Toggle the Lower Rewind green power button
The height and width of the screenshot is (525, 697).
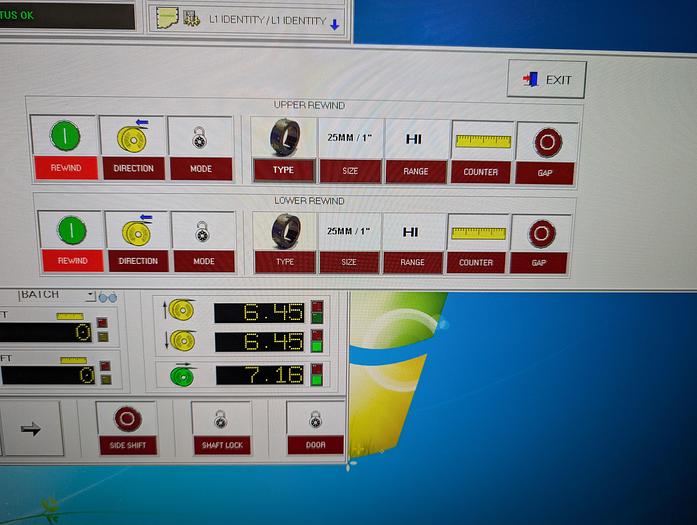click(x=71, y=231)
